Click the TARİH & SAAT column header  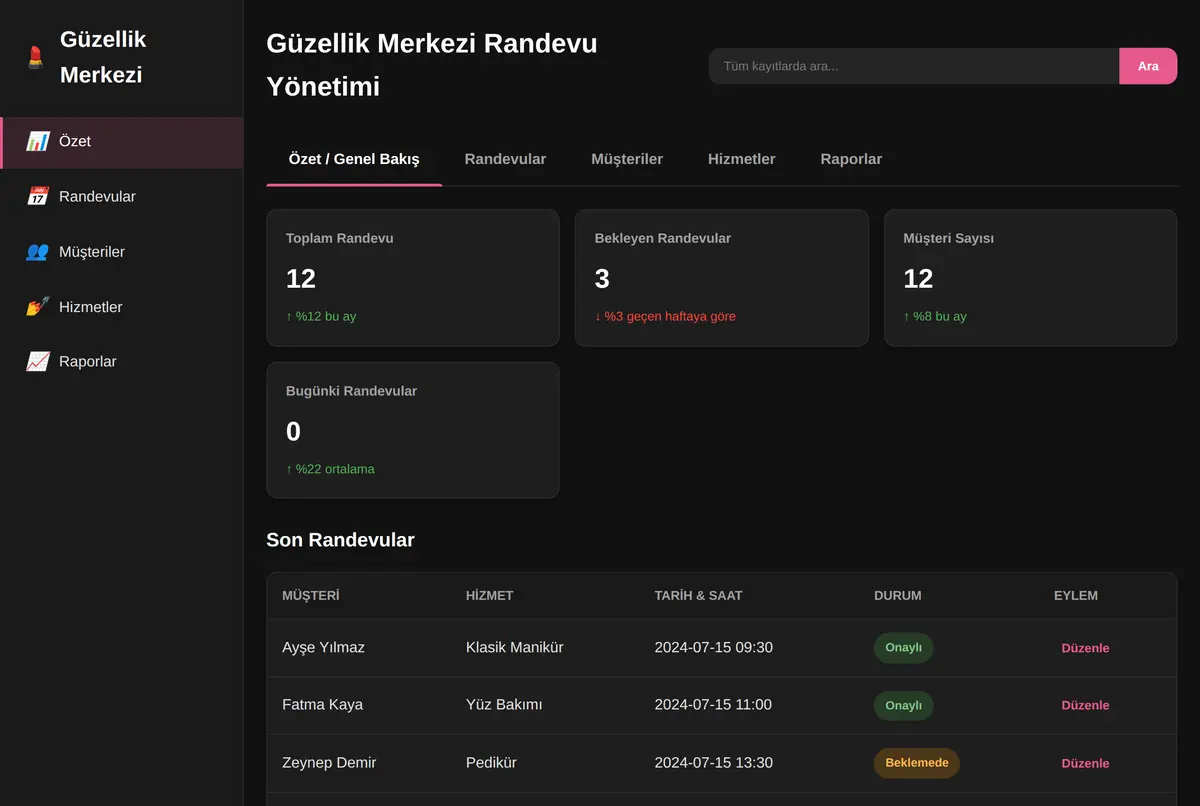[x=699, y=595]
